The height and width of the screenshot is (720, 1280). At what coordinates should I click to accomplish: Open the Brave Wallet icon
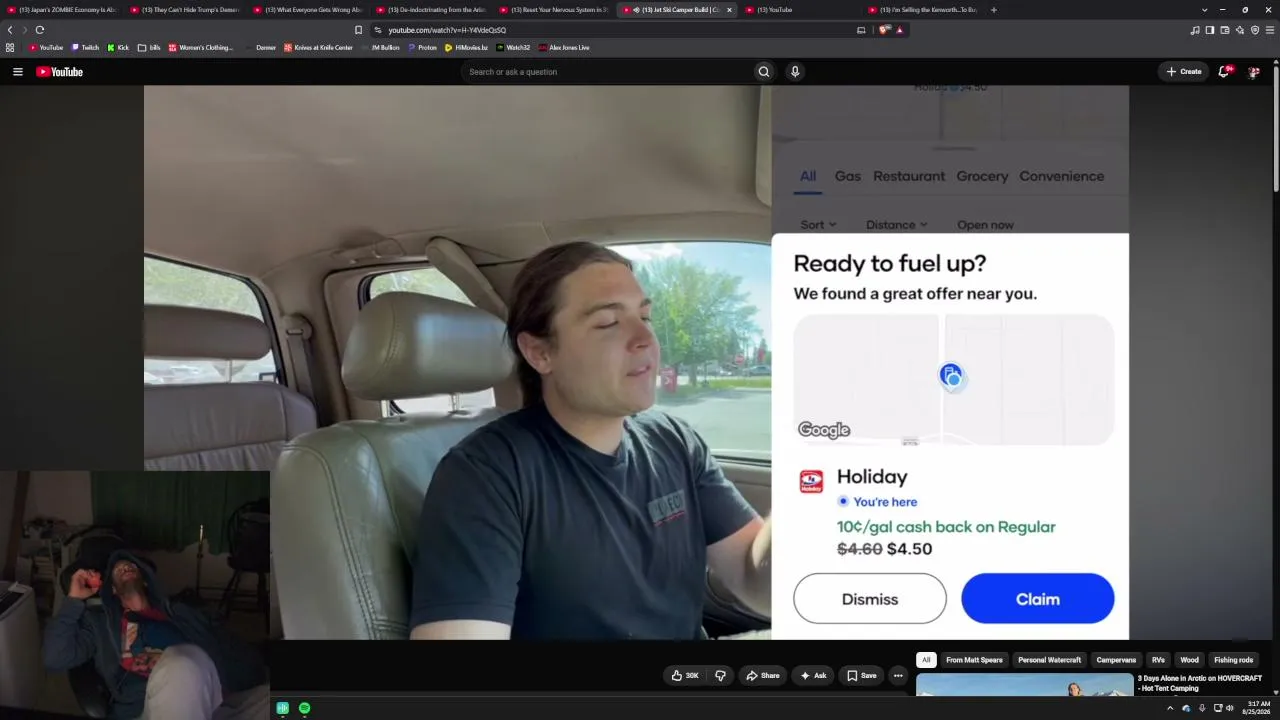(1225, 30)
